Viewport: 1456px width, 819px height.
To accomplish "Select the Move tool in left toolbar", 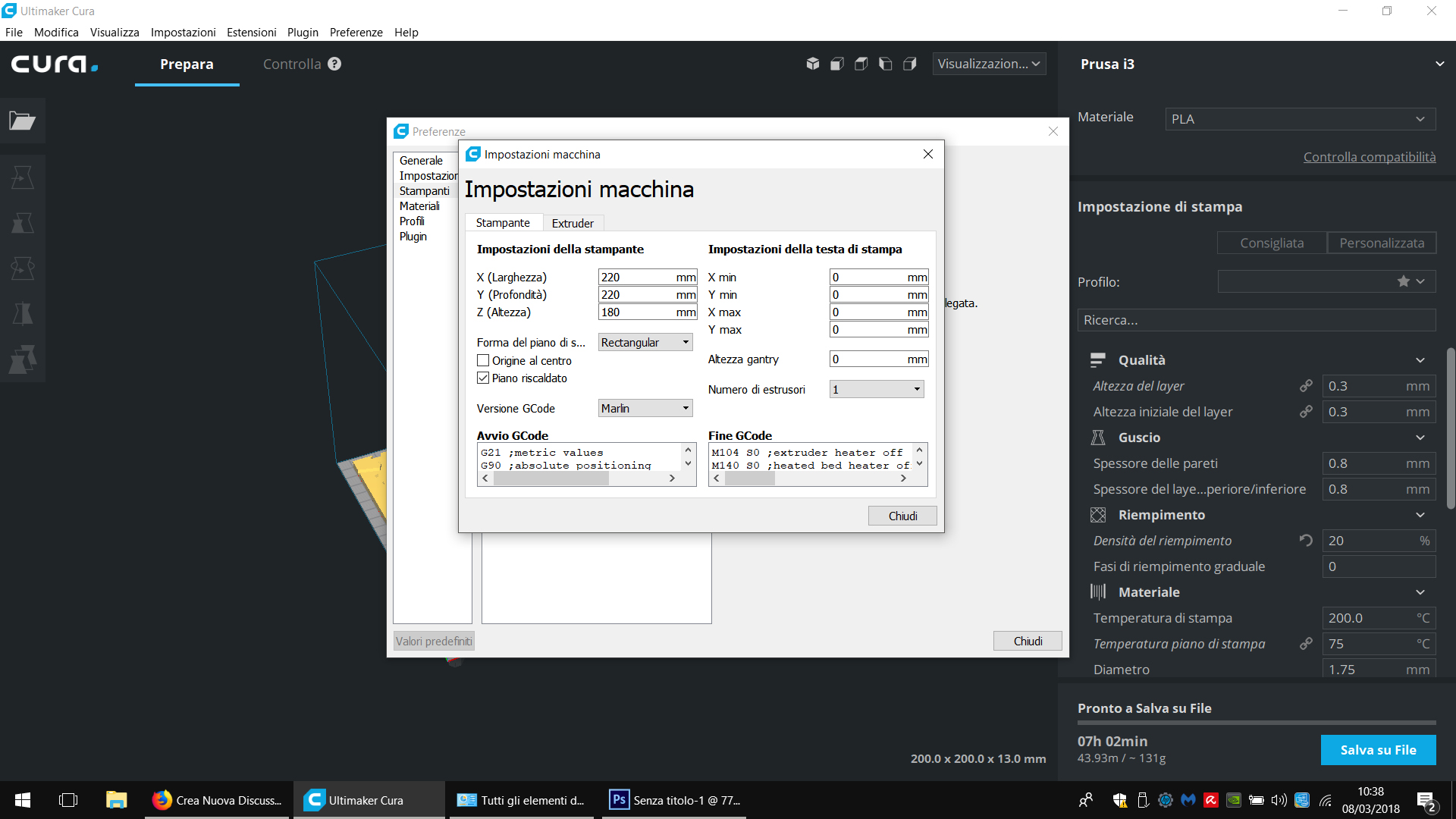I will click(22, 177).
